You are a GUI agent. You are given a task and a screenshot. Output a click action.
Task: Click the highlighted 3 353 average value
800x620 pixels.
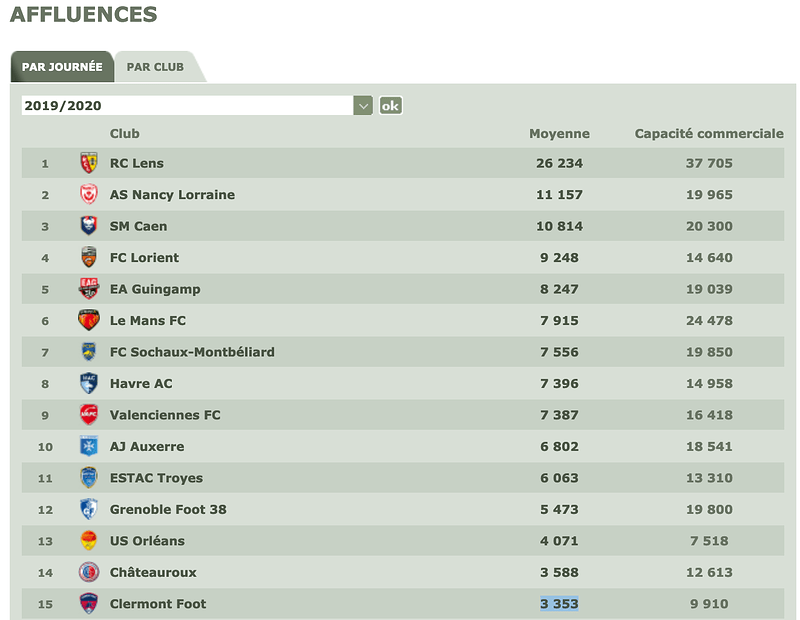click(559, 604)
